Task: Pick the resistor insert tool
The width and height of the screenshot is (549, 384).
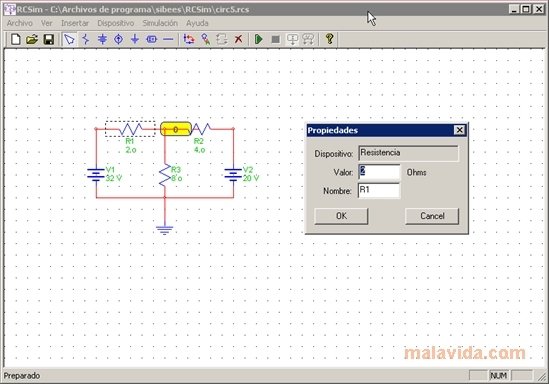Action: [86, 39]
